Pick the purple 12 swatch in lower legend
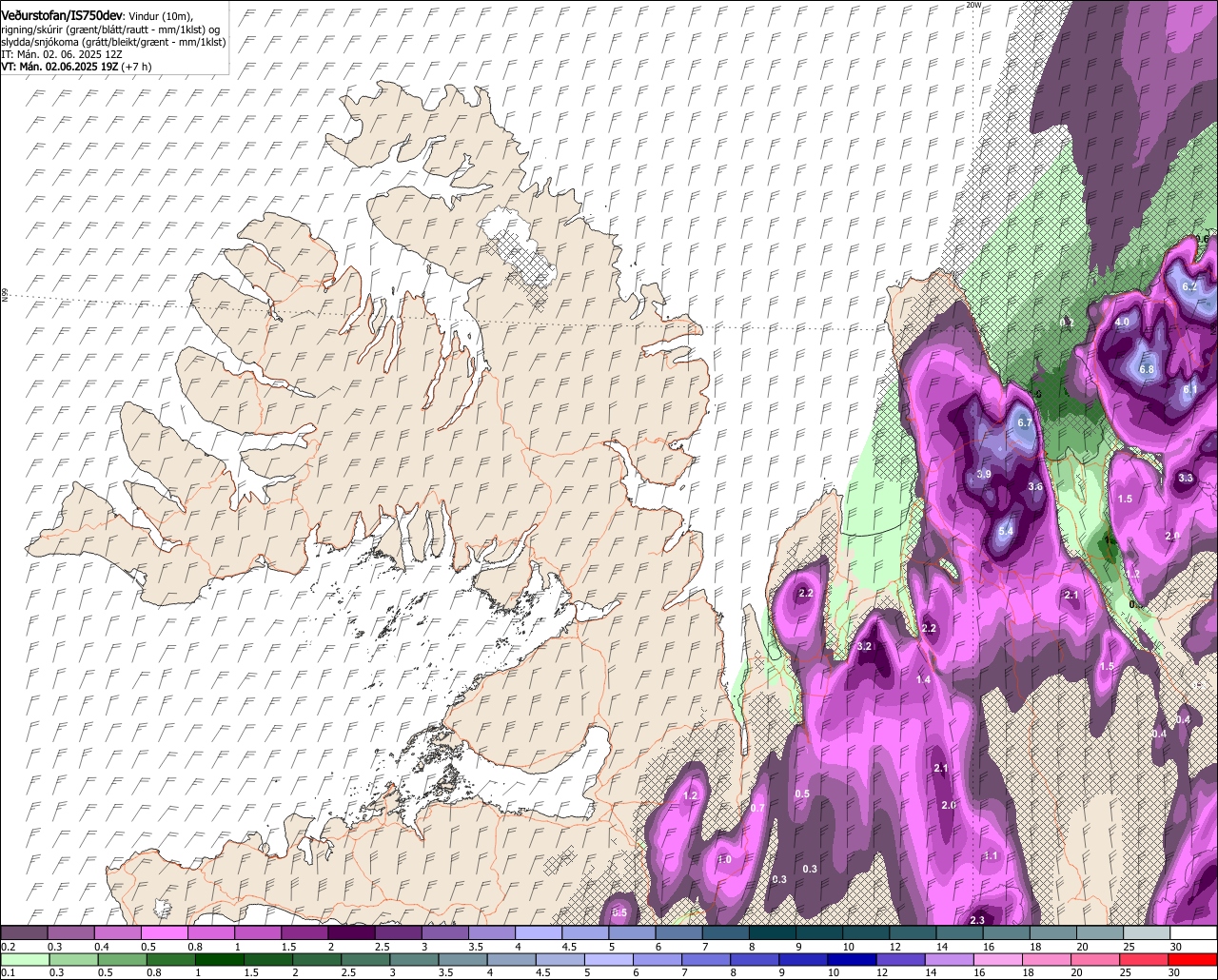This screenshot has height=980, width=1218. [901, 959]
